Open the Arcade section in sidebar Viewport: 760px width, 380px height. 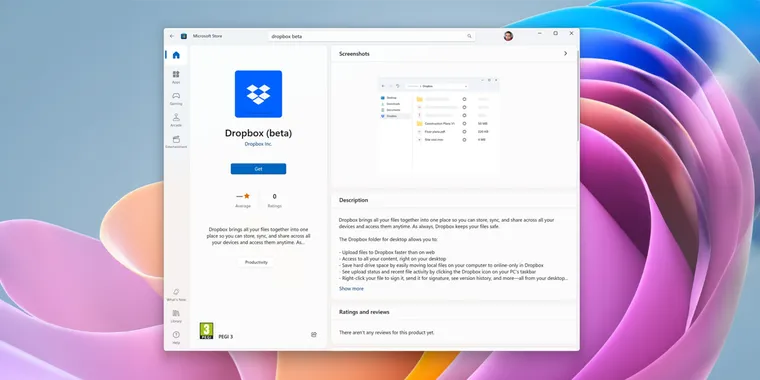click(176, 120)
